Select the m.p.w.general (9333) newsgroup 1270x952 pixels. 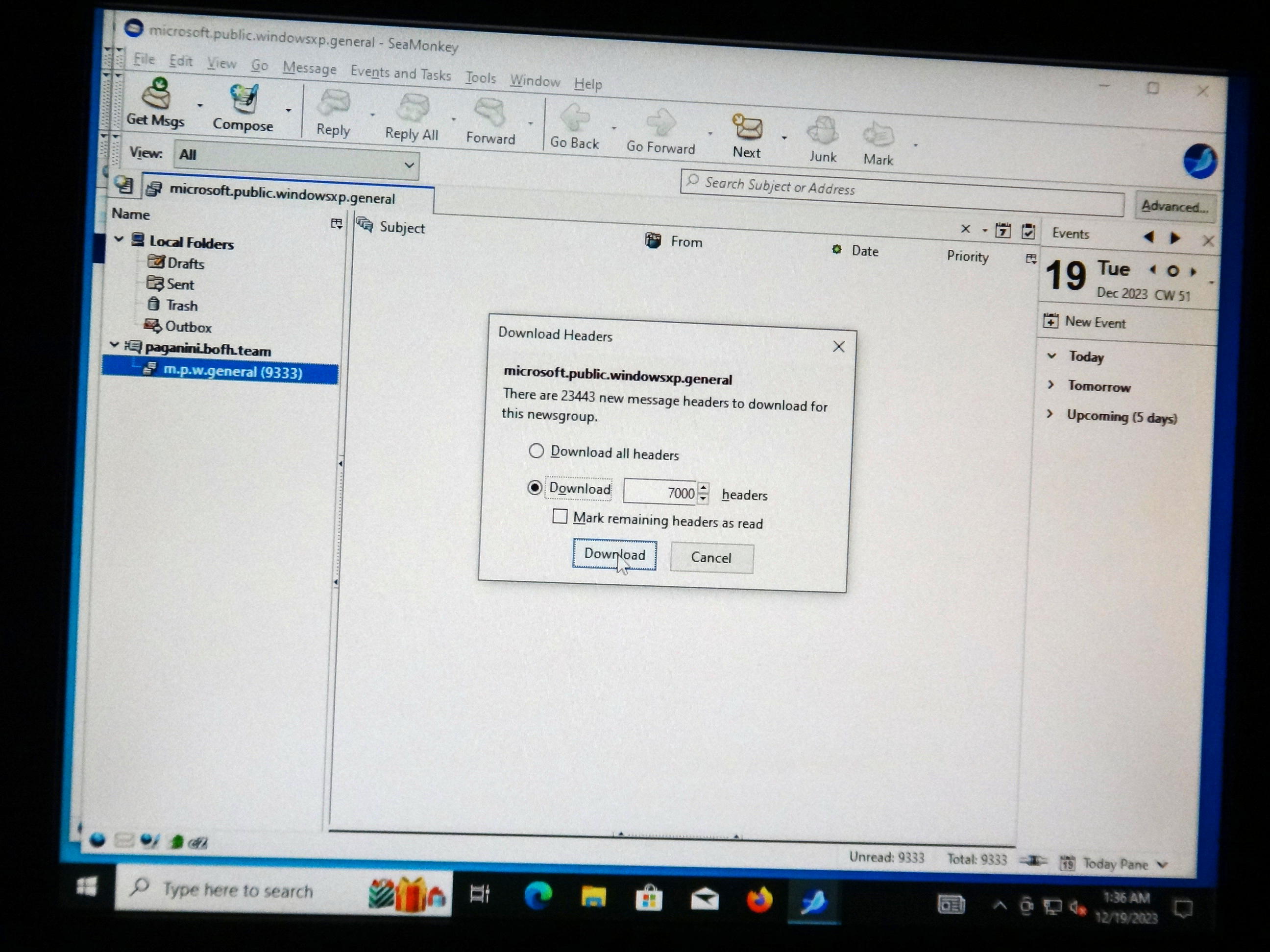click(221, 371)
